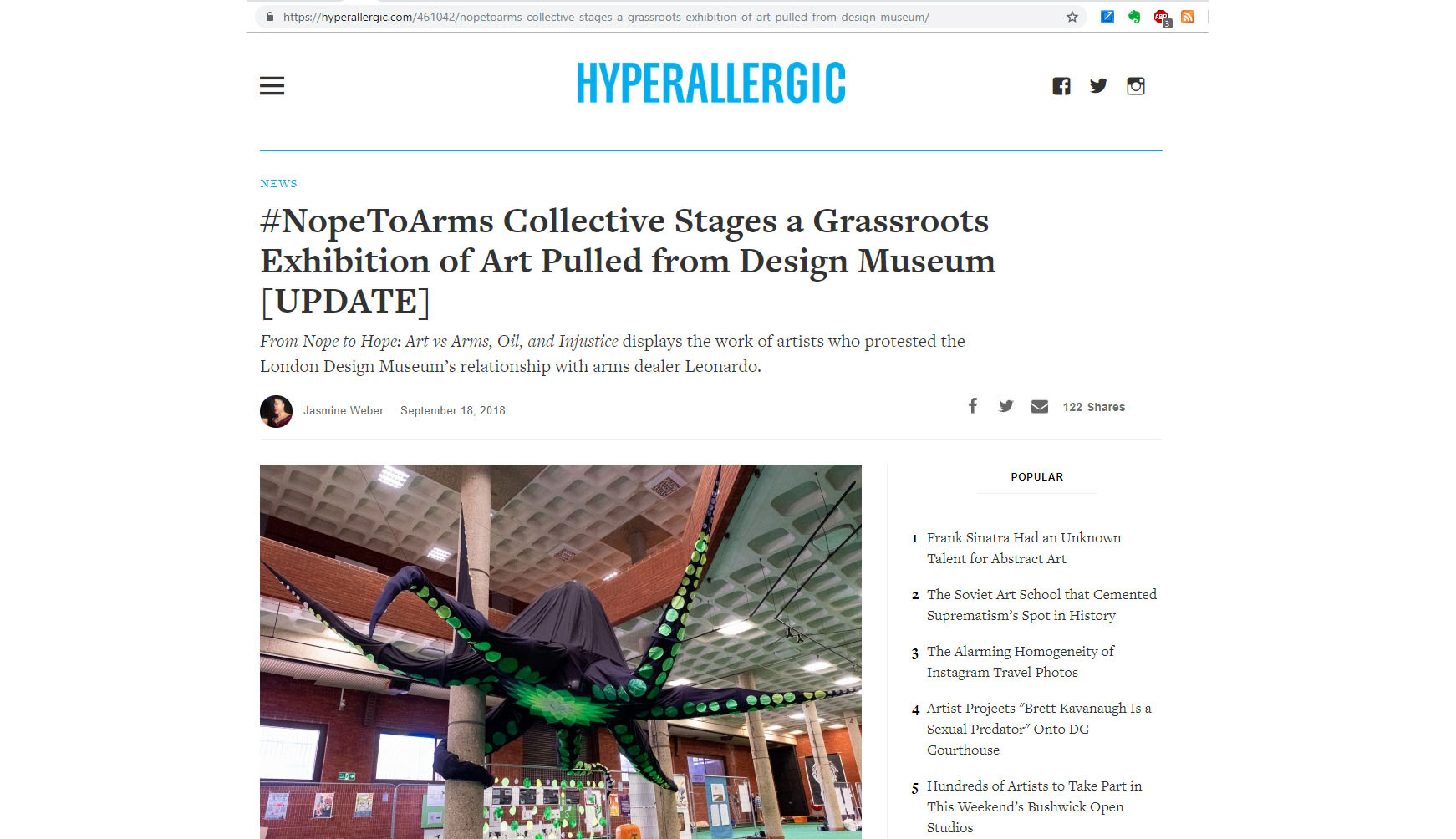The width and height of the screenshot is (1456, 839).
Task: Share article via Twitter bird icon
Action: tap(1005, 406)
